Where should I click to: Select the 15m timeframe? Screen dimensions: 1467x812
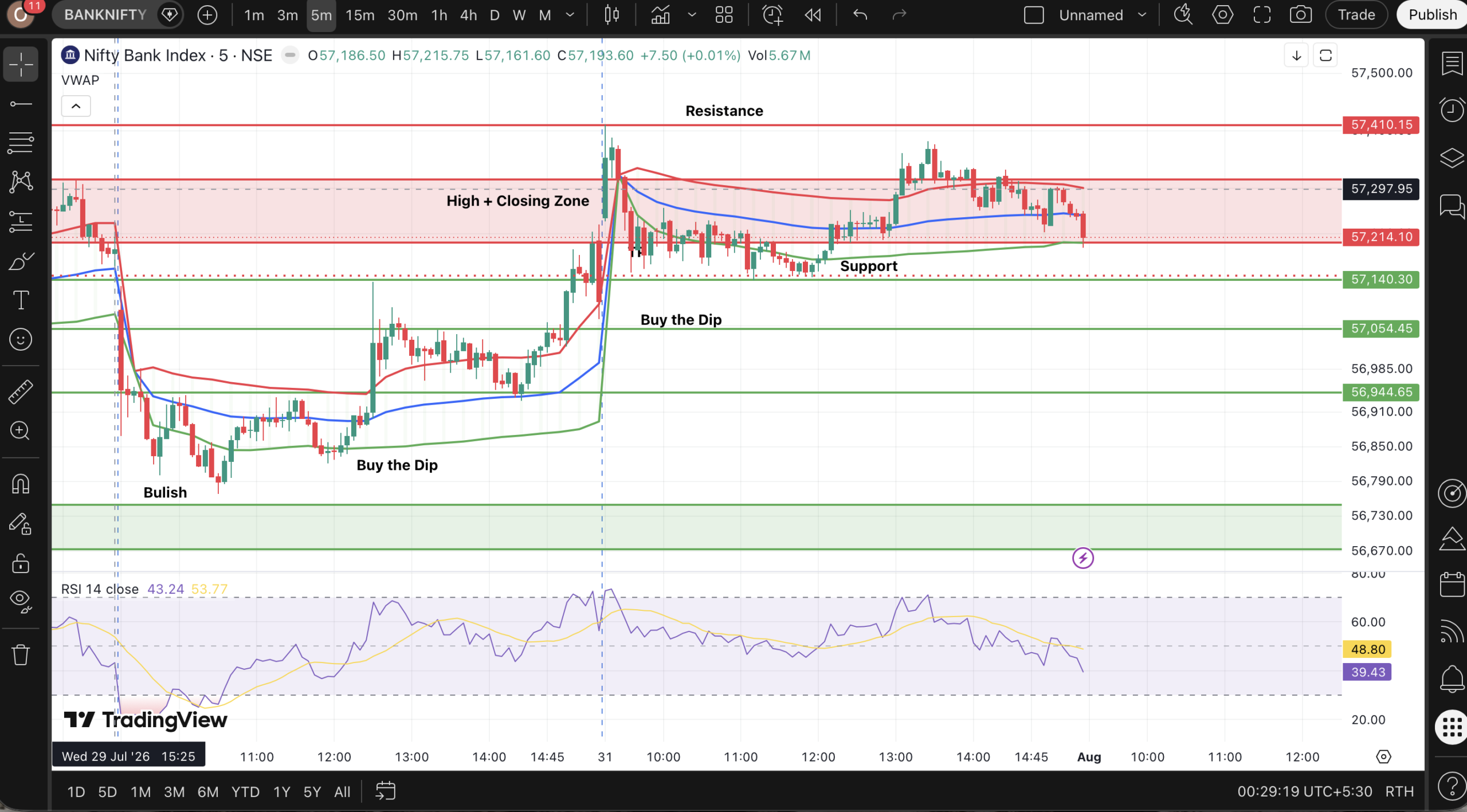(360, 15)
